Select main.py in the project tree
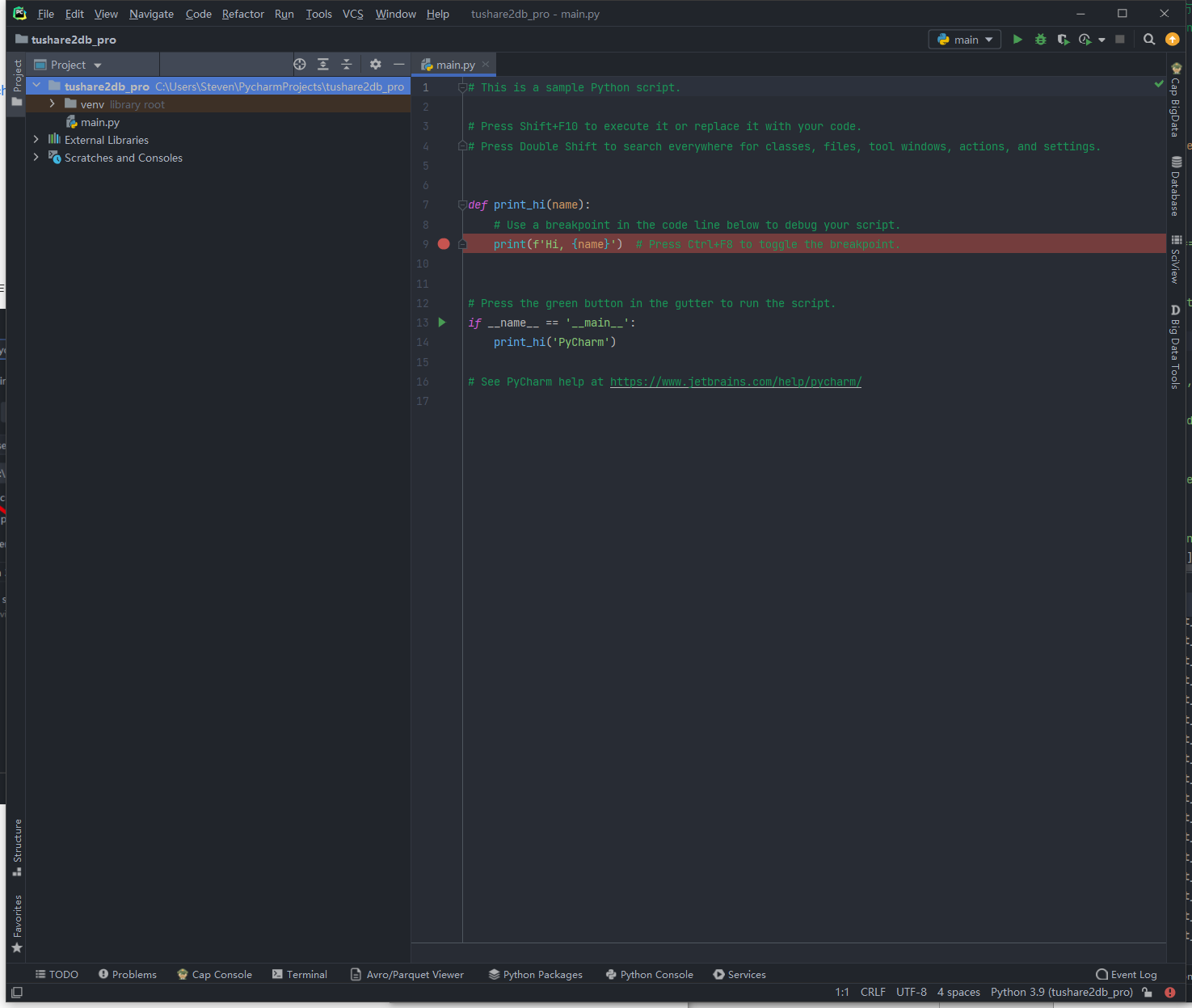The image size is (1192, 1008). (99, 123)
